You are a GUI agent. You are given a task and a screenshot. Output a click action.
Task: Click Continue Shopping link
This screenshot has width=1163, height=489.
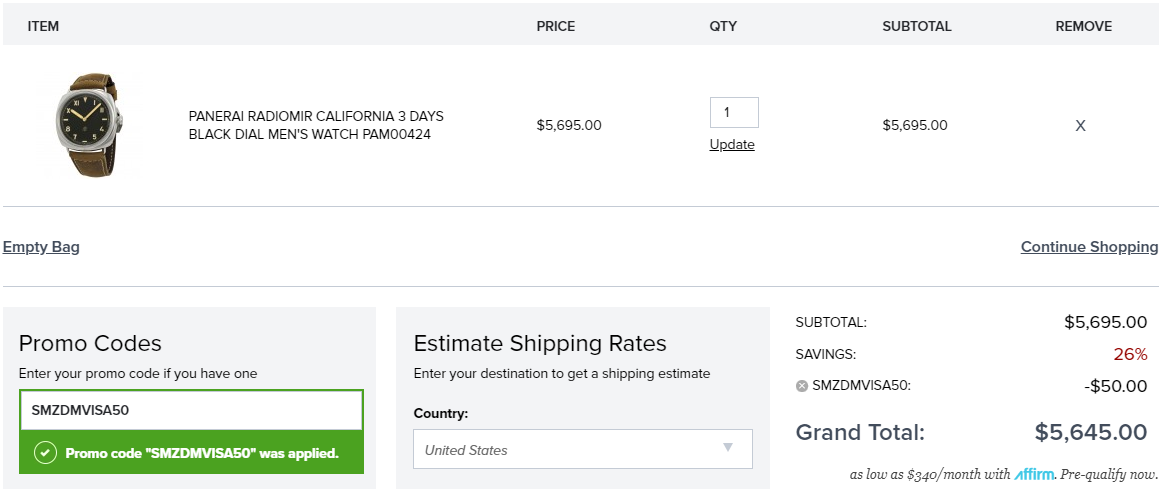[x=1089, y=246]
